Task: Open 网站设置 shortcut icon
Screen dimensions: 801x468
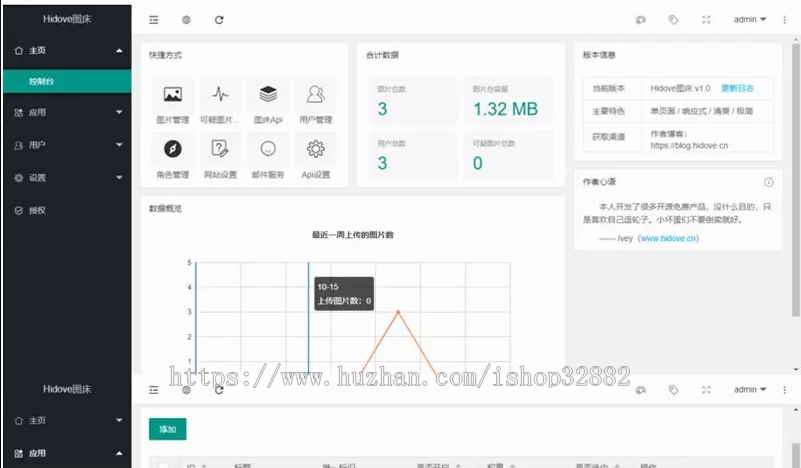Action: coord(220,149)
